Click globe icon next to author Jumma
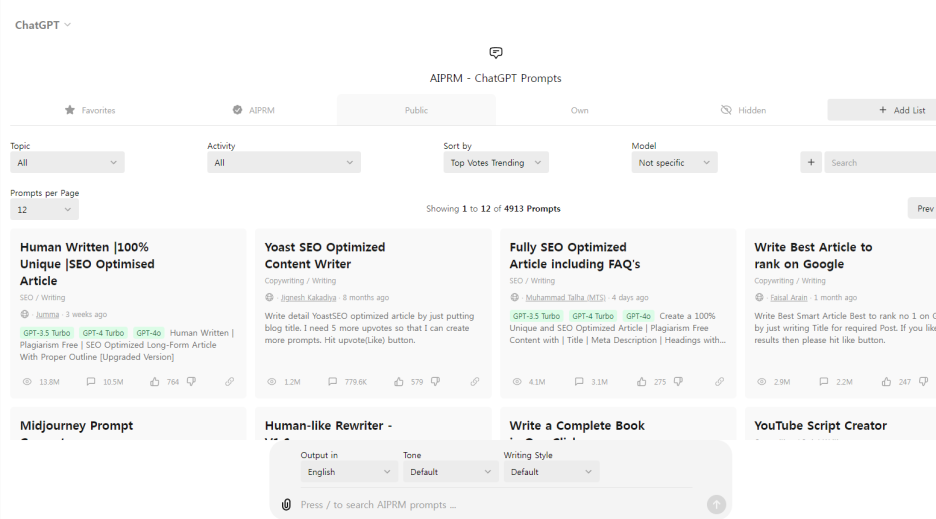Image resolution: width=936 pixels, height=519 pixels. tap(24, 314)
